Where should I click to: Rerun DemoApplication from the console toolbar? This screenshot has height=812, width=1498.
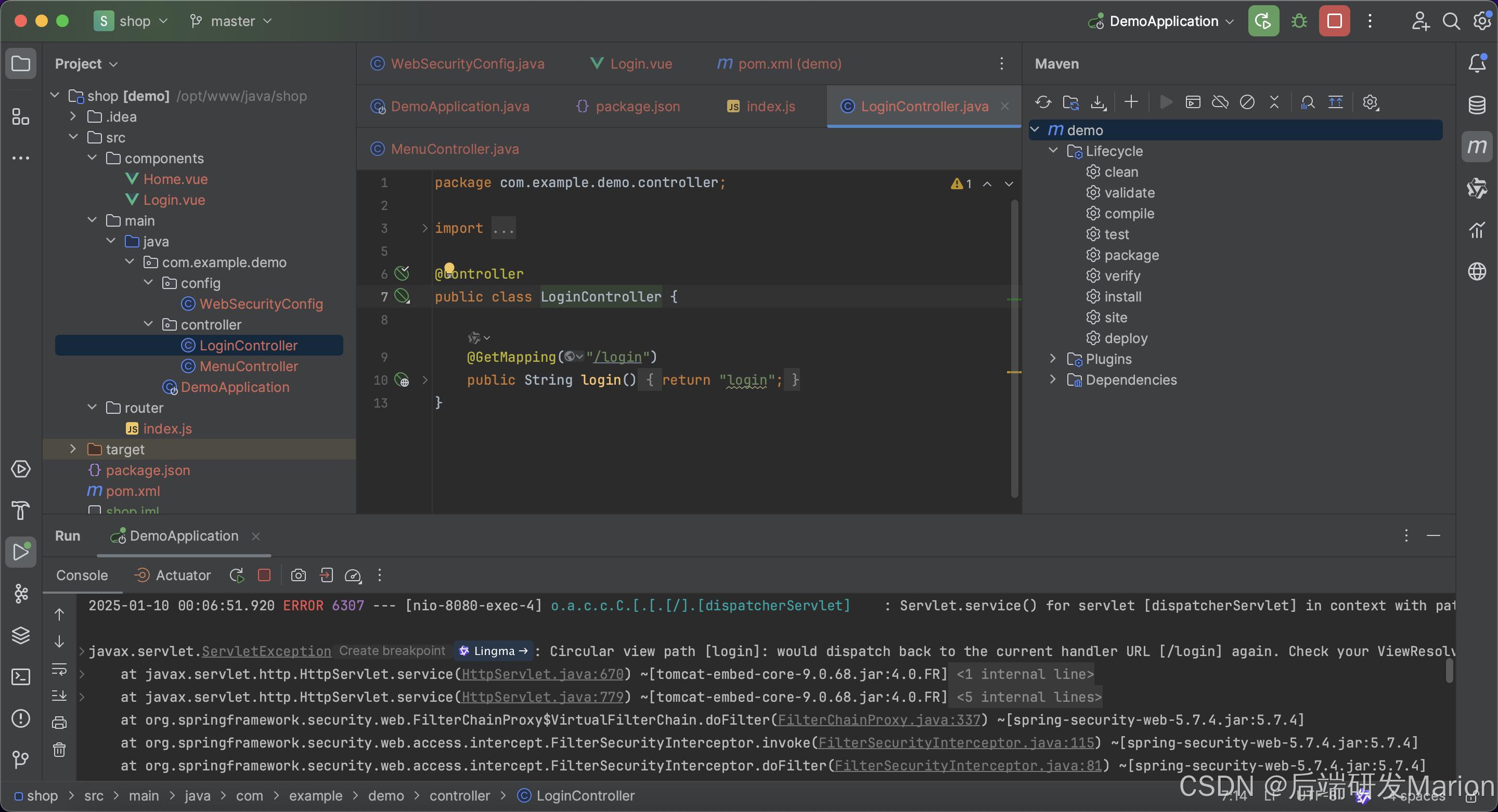coord(236,575)
